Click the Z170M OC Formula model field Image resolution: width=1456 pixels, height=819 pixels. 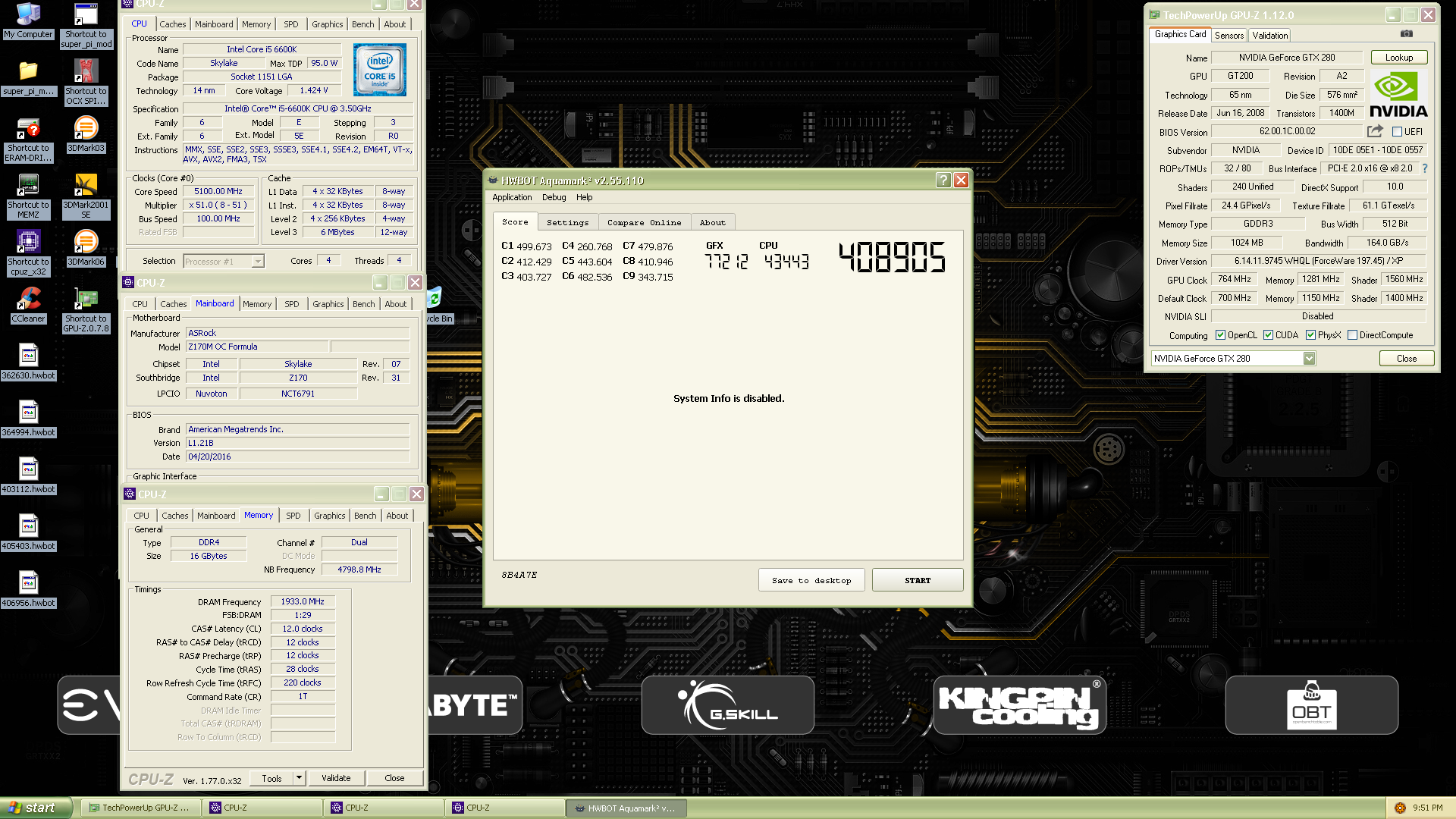pyautogui.click(x=257, y=347)
